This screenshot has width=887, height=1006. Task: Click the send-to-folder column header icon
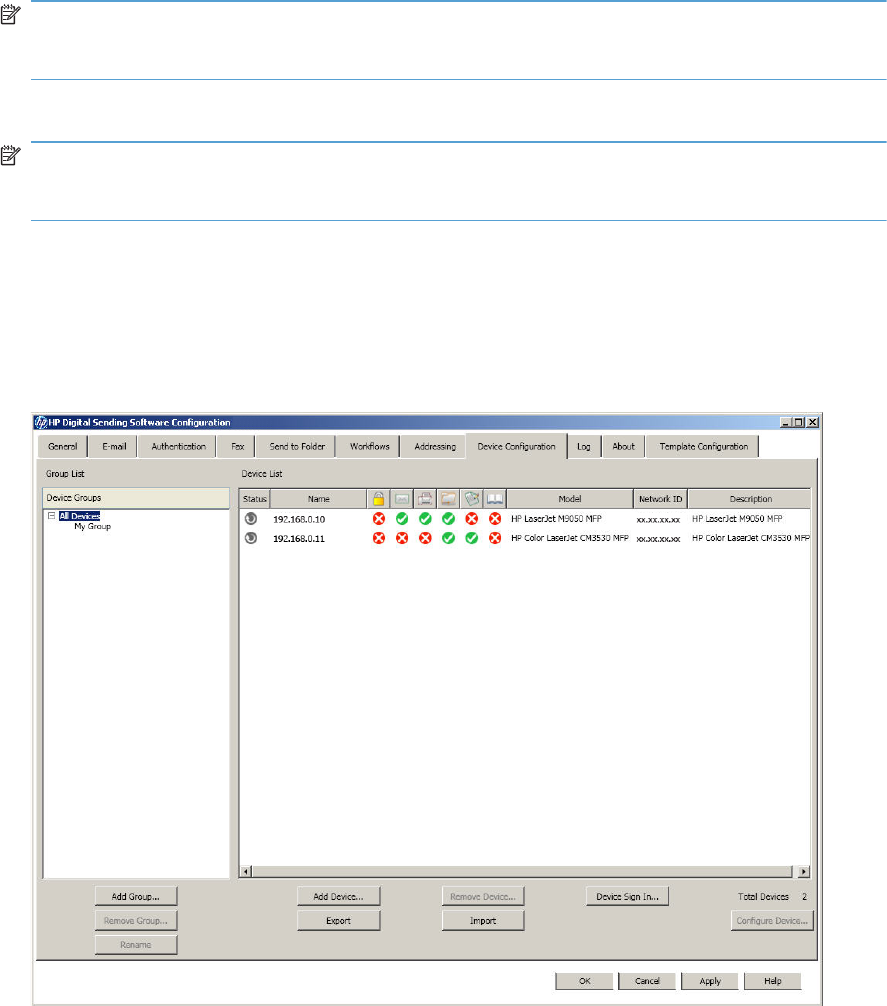(448, 499)
